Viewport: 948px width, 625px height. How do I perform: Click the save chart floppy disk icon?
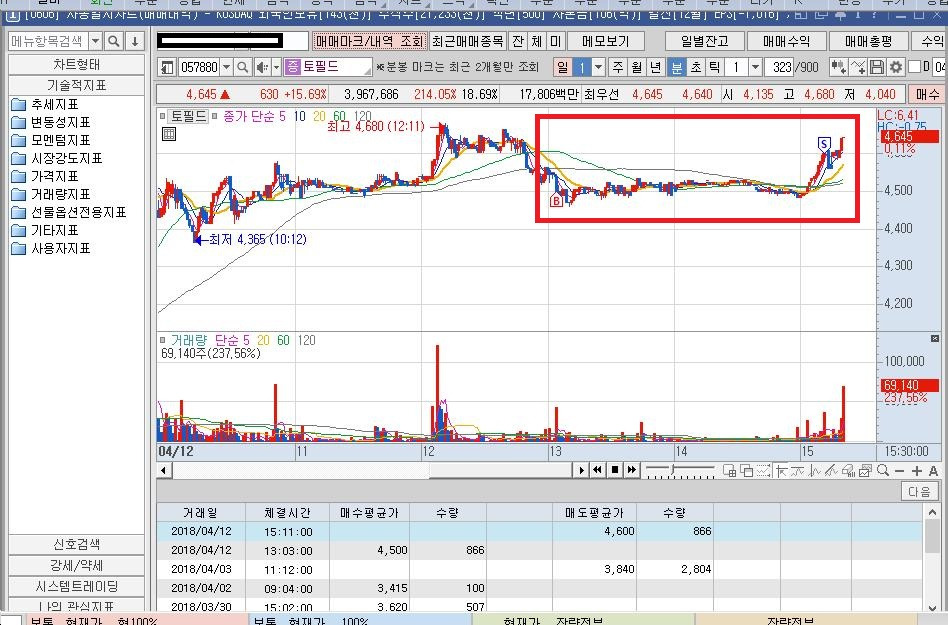click(877, 66)
